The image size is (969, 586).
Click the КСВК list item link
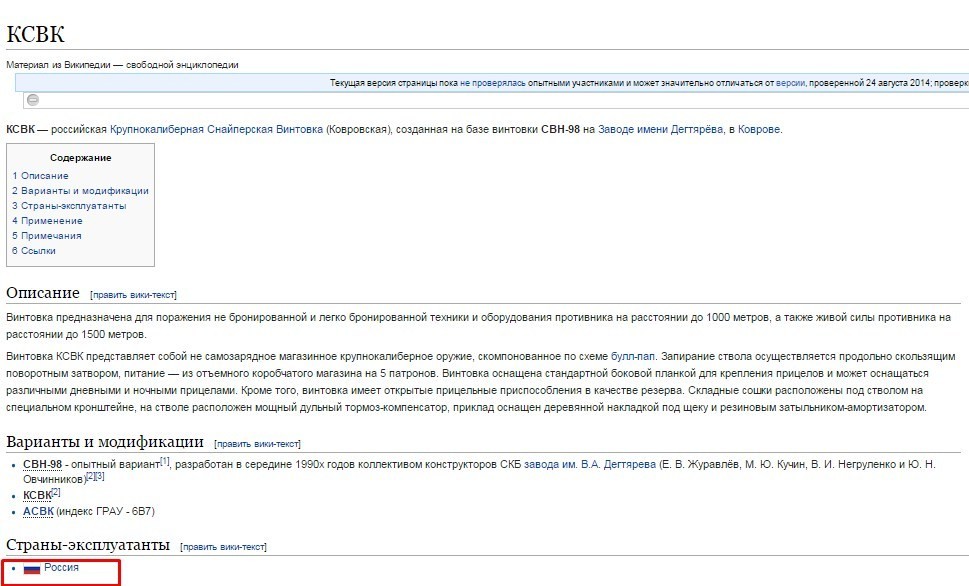click(37, 495)
